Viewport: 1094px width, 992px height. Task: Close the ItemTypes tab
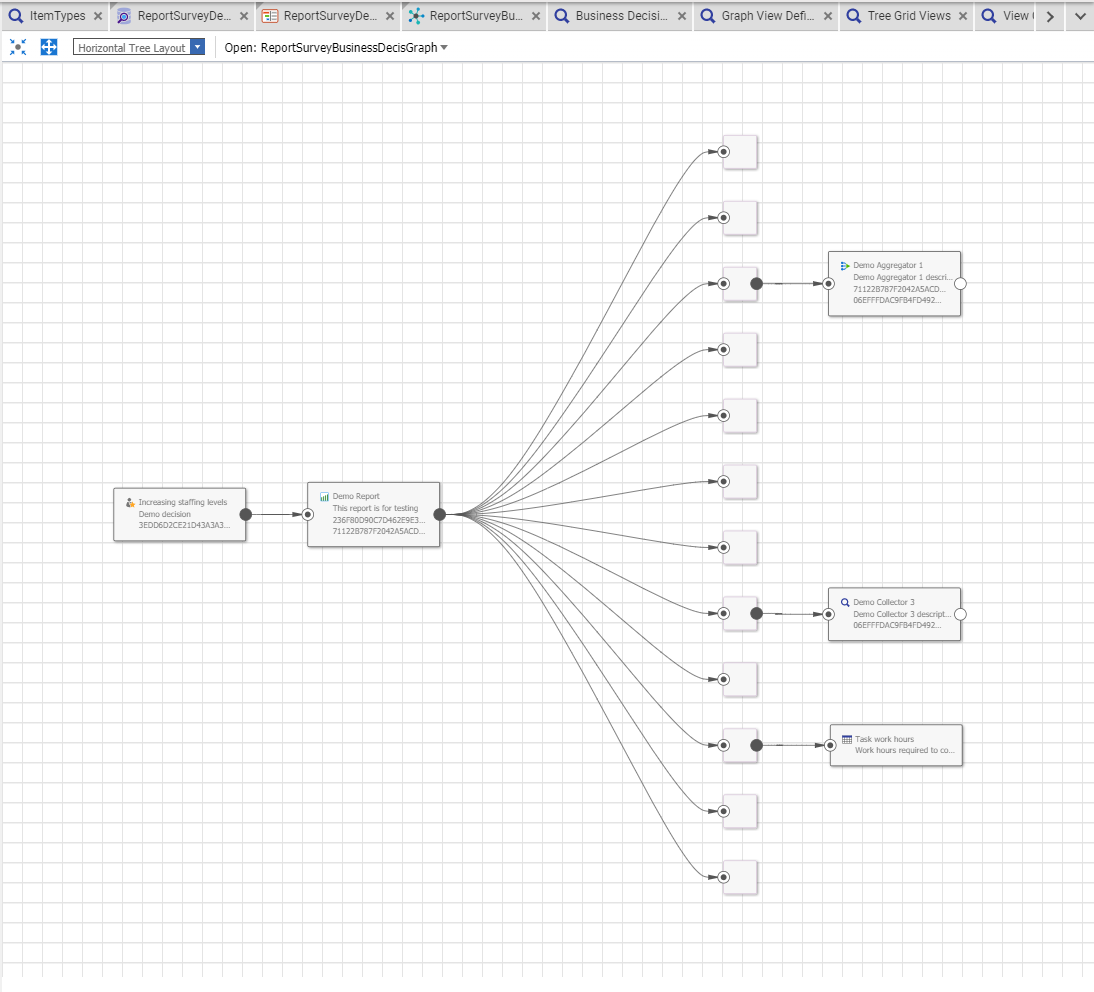coord(98,16)
